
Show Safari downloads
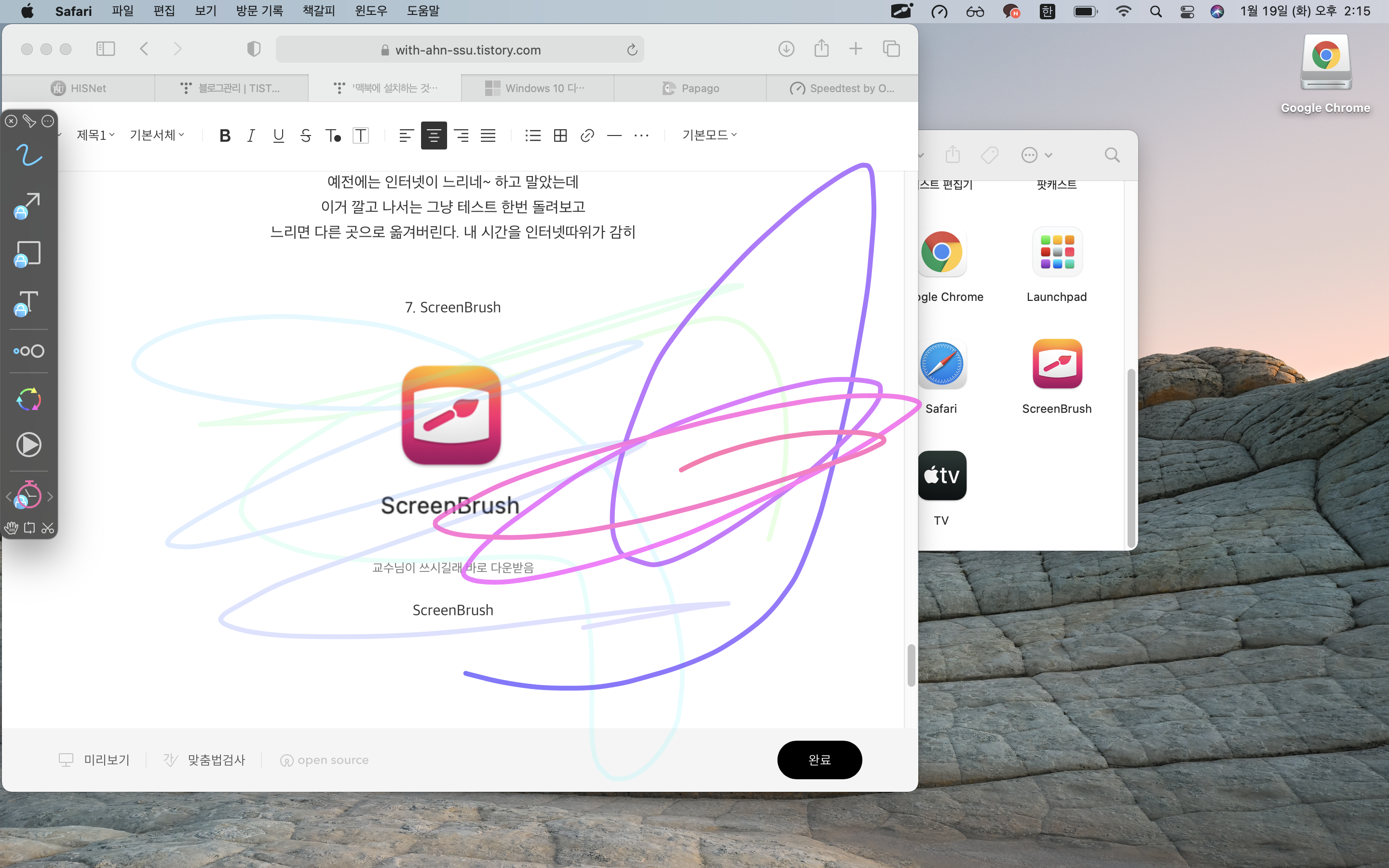786,49
